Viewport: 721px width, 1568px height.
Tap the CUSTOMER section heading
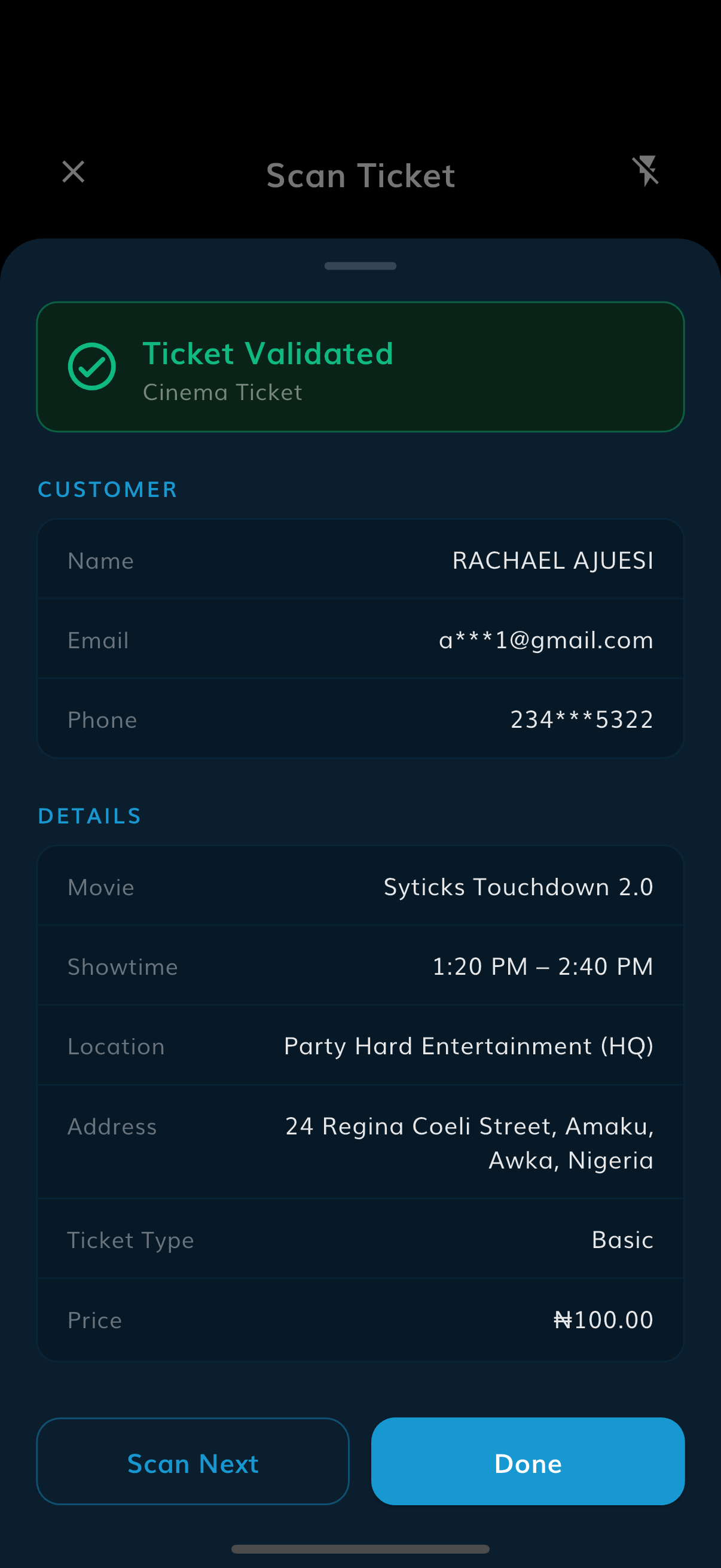(108, 489)
